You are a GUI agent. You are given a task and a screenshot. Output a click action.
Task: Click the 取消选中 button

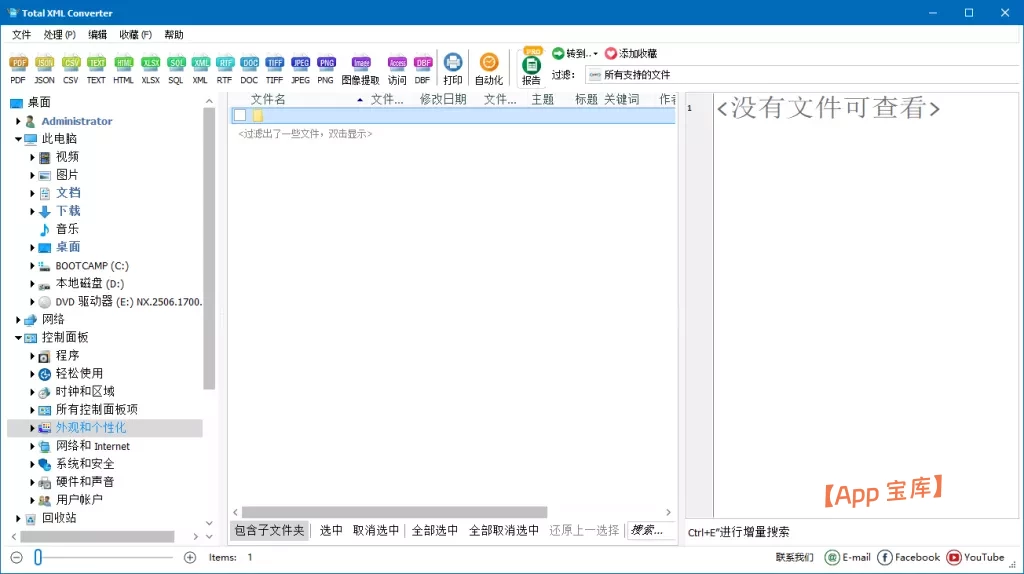coord(376,530)
